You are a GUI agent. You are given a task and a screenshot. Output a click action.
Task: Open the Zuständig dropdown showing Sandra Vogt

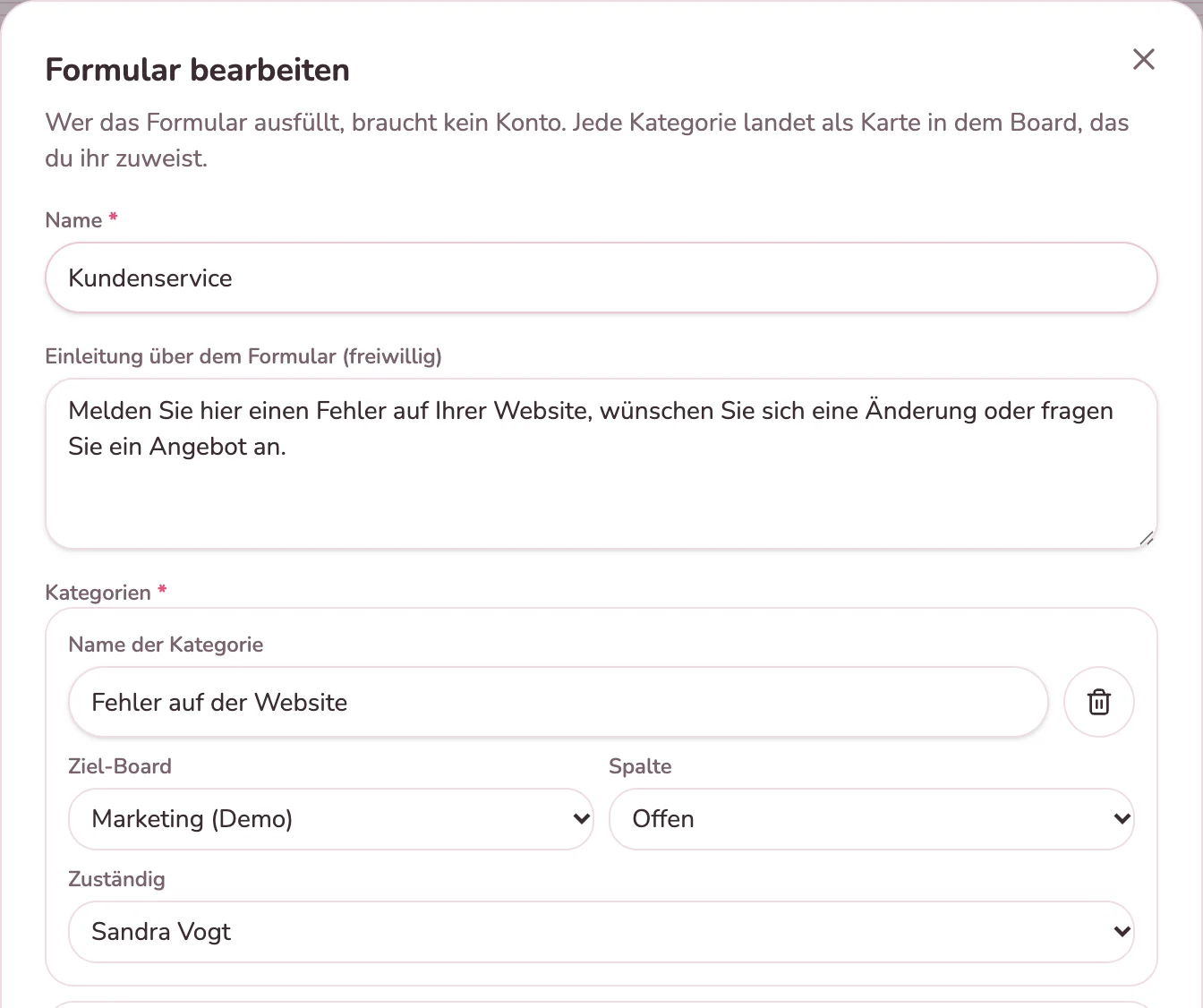click(601, 932)
